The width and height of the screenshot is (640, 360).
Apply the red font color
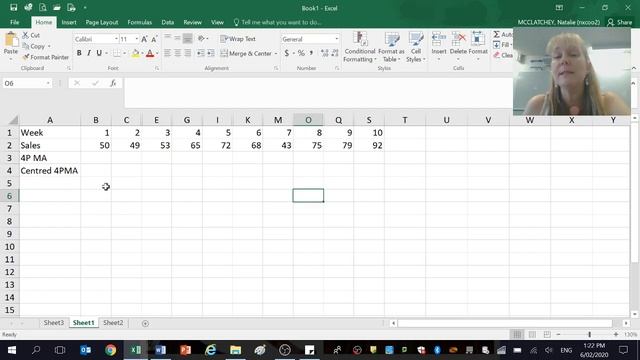pyautogui.click(x=150, y=53)
